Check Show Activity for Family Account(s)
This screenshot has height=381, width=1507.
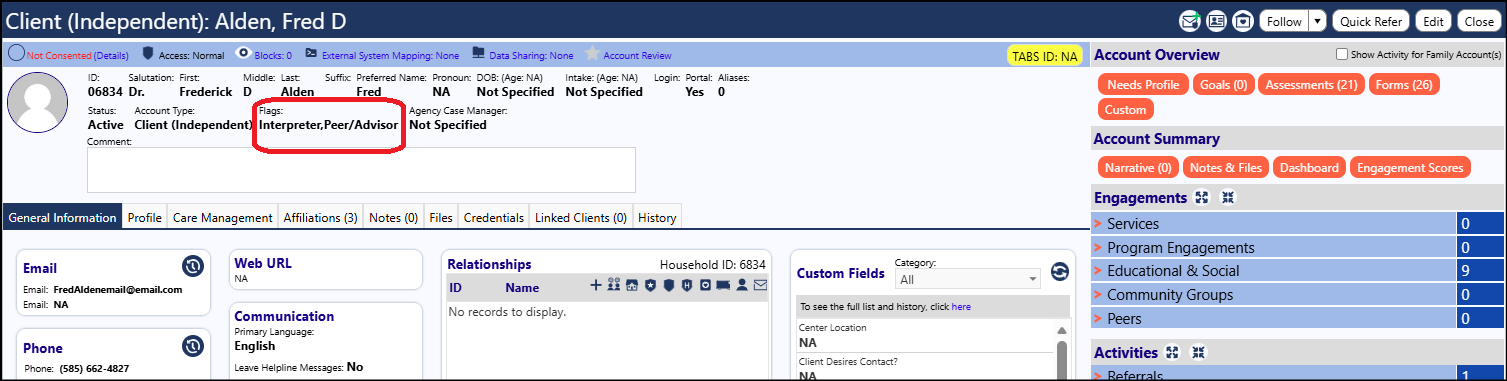tap(1342, 55)
